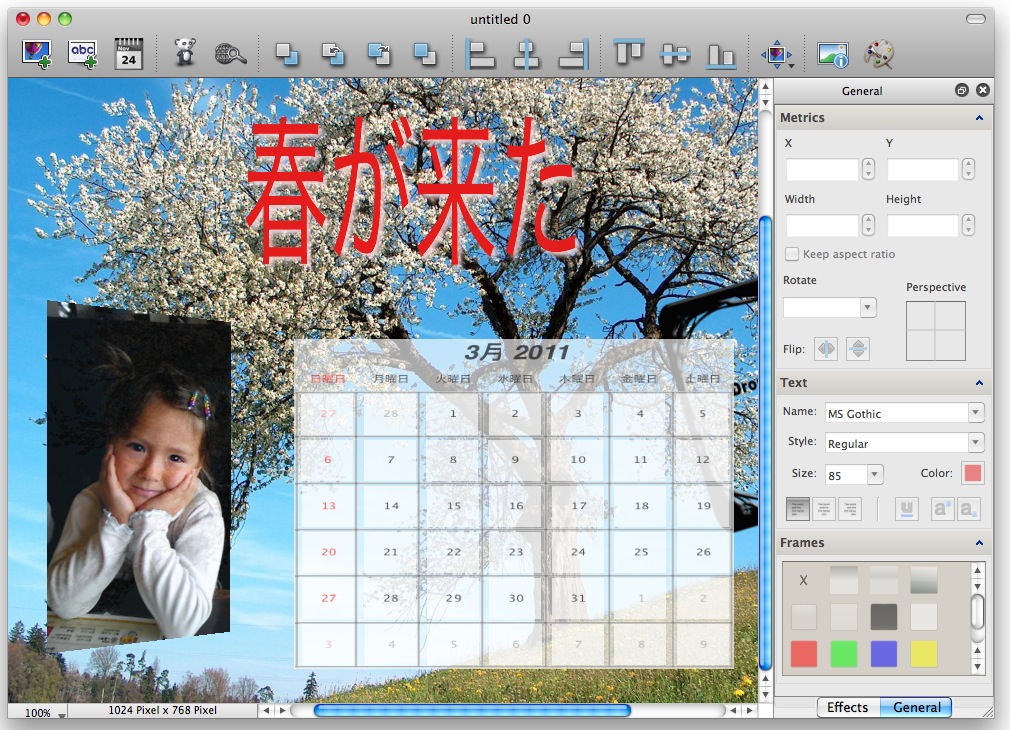The image size is (1010, 730).
Task: Send the selected object to back
Action: (x=424, y=54)
